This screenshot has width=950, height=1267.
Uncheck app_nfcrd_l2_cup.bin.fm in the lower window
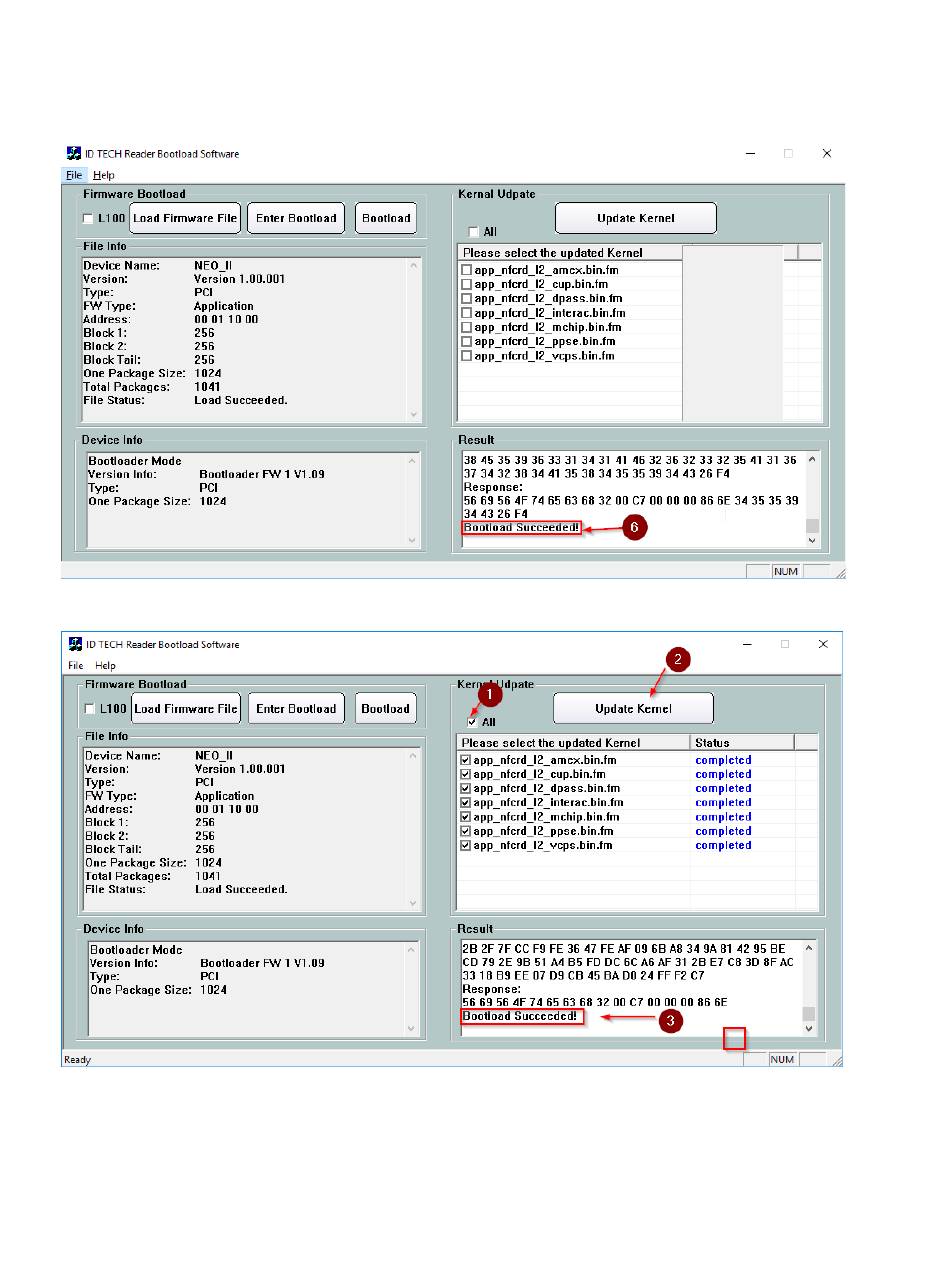pos(465,774)
